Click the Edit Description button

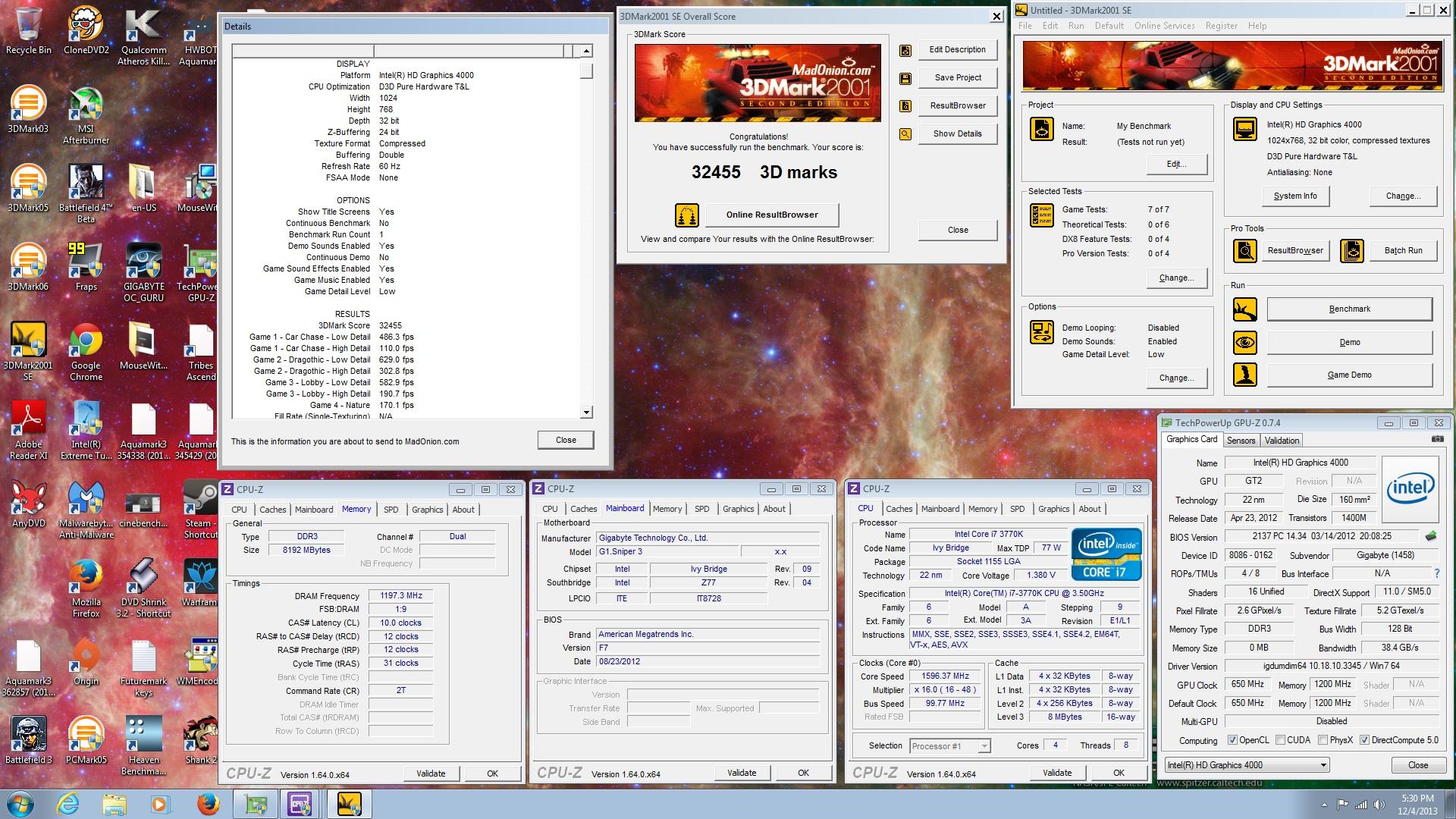[958, 50]
